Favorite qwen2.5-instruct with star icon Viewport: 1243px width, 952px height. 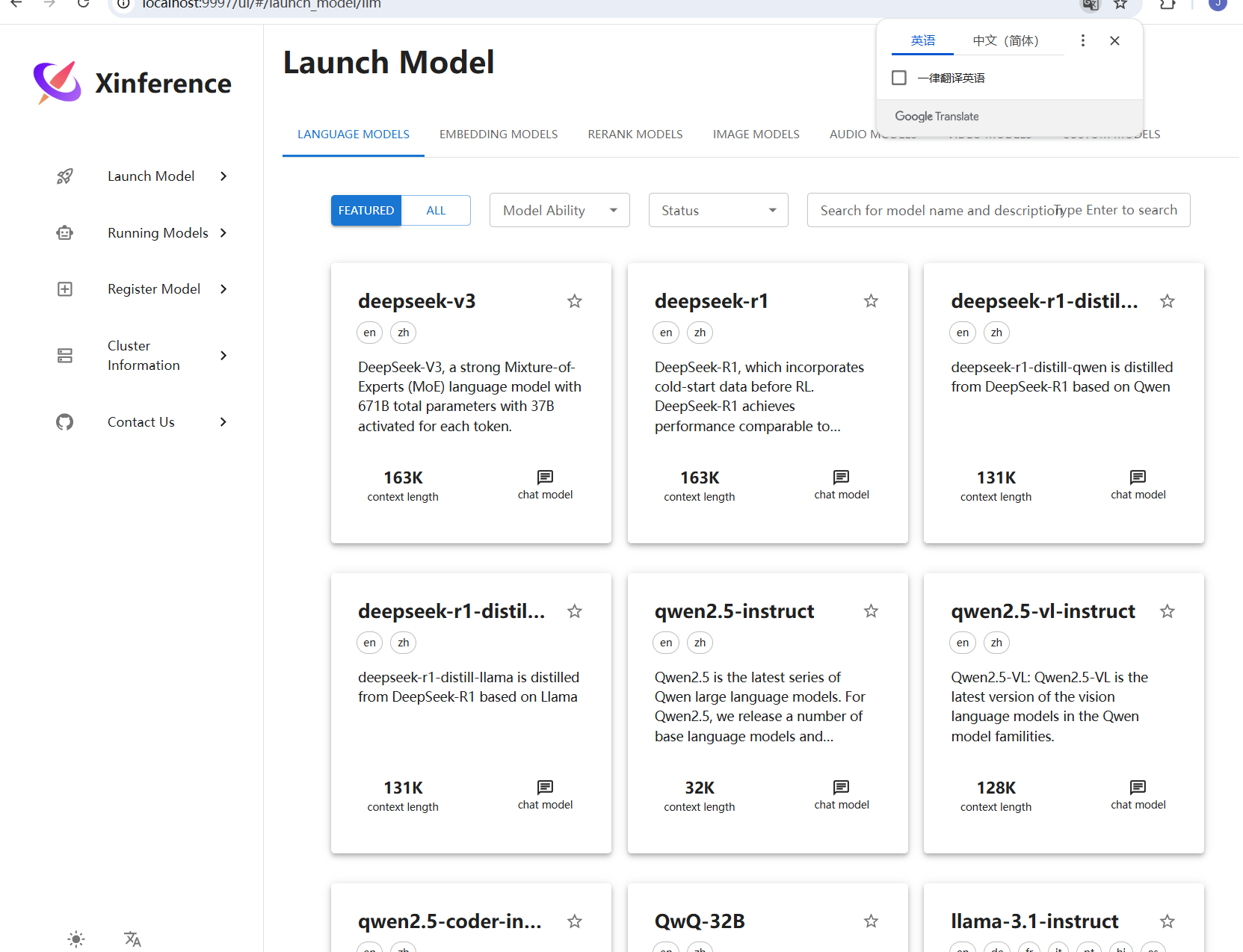coord(871,611)
